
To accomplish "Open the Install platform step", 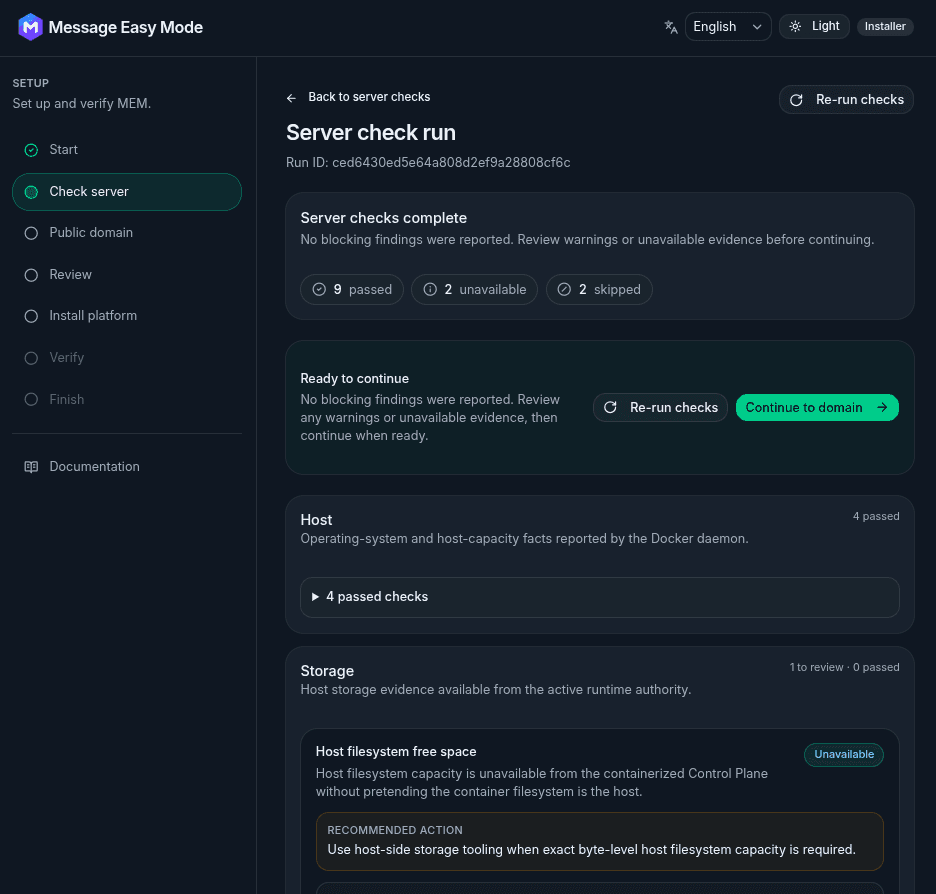I will click(x=127, y=316).
